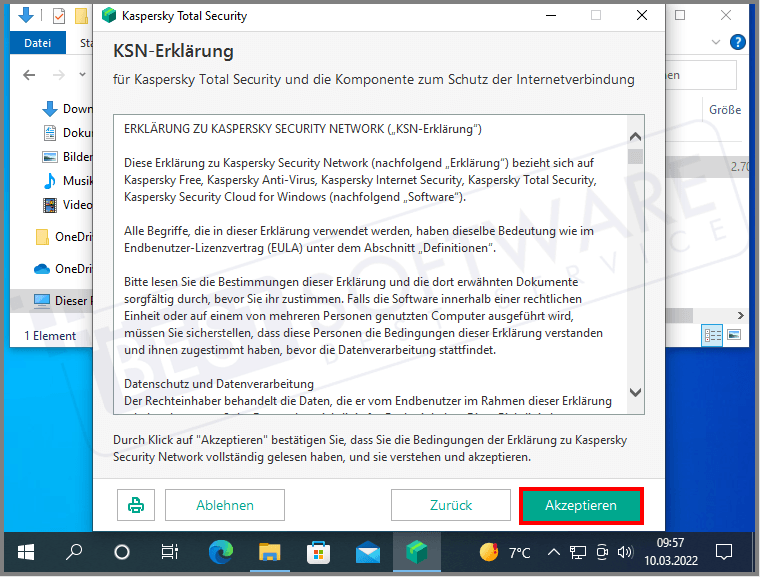
Task: Open the weather widget showing 7°C
Action: (x=505, y=552)
